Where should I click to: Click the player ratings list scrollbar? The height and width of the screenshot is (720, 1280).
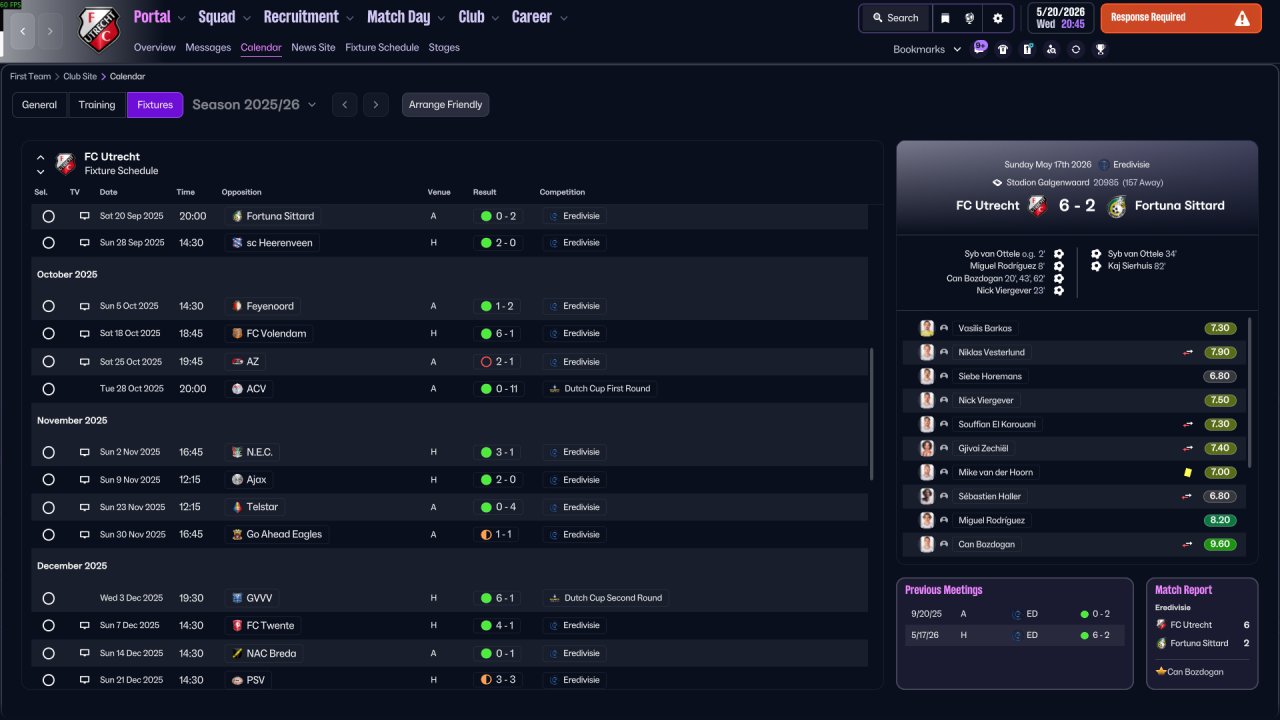pyautogui.click(x=1251, y=392)
